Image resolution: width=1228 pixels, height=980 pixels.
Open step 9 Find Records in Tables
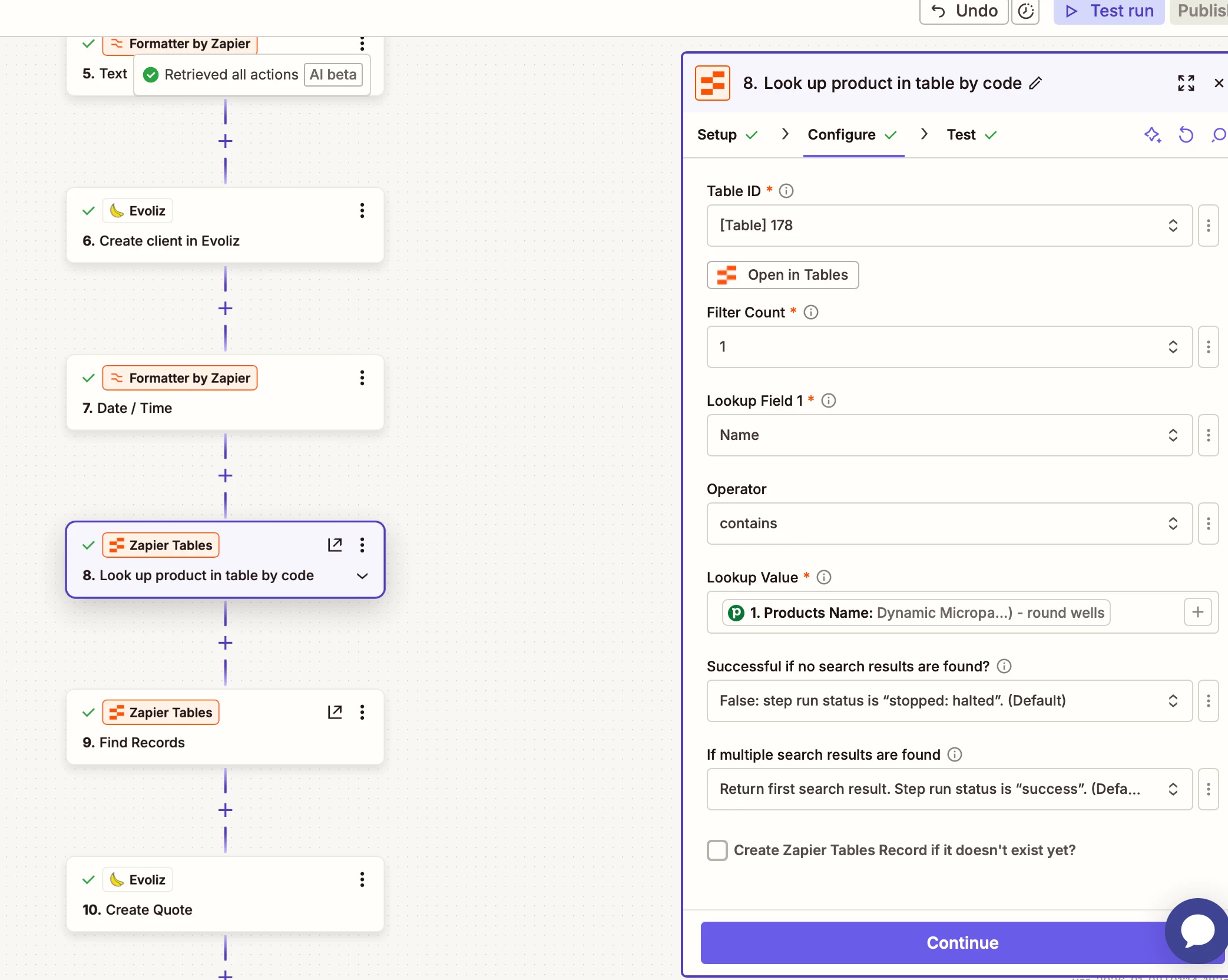335,712
